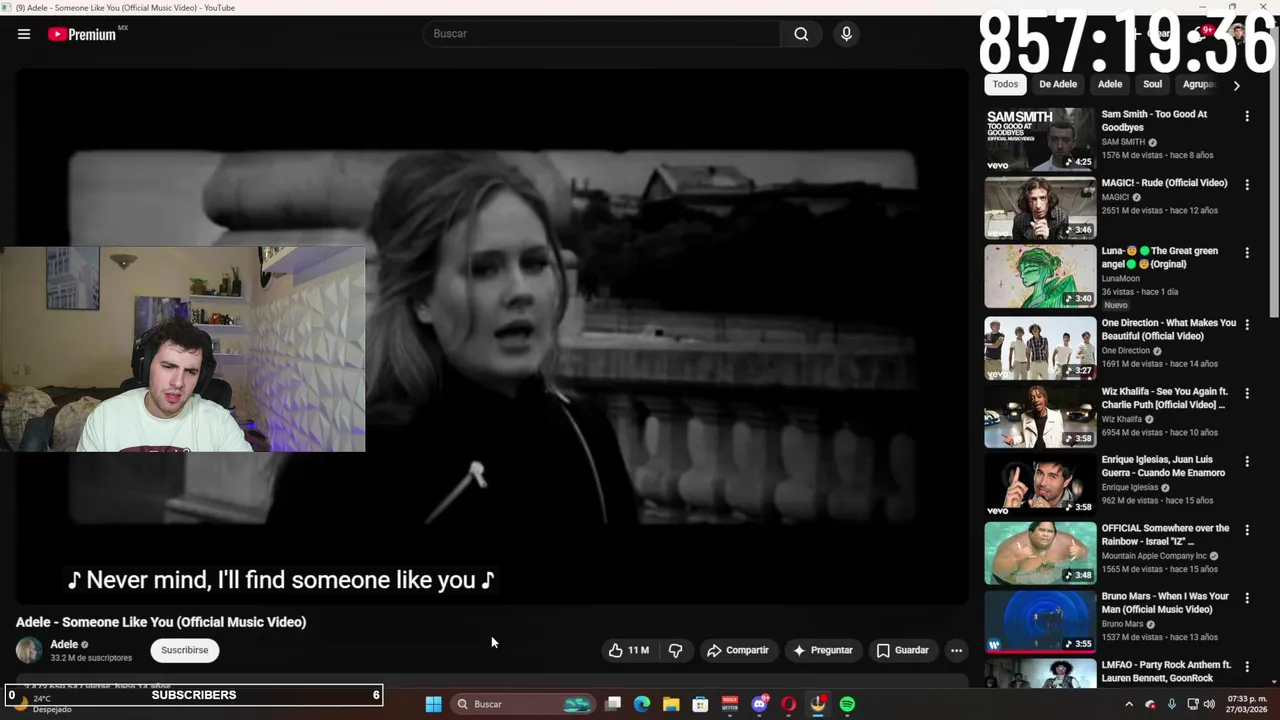Open Spotify from the taskbar
The height and width of the screenshot is (720, 1280).
click(x=847, y=704)
